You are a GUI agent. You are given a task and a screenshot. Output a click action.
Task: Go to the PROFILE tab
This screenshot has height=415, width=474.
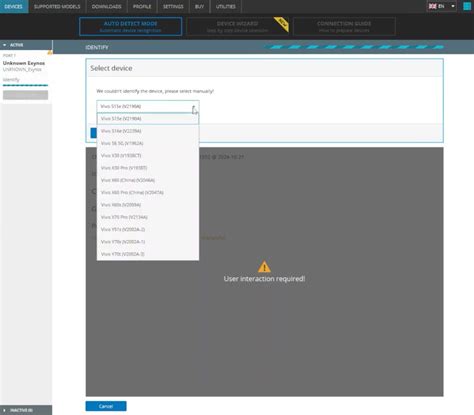click(x=142, y=6)
